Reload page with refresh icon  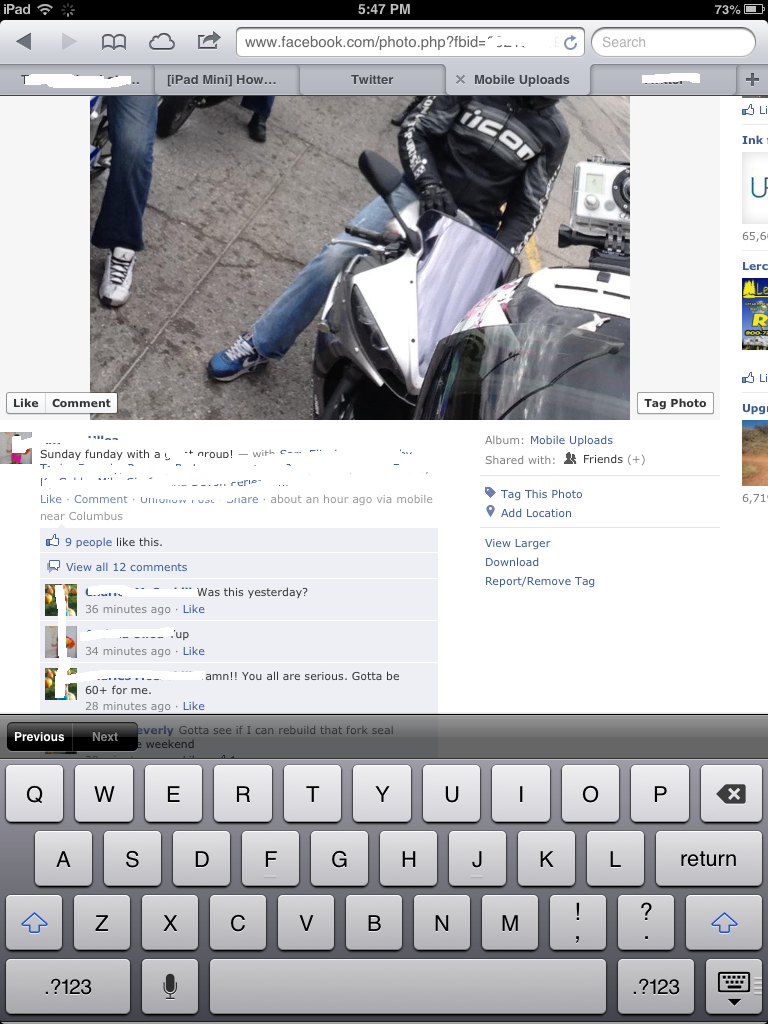(570, 42)
